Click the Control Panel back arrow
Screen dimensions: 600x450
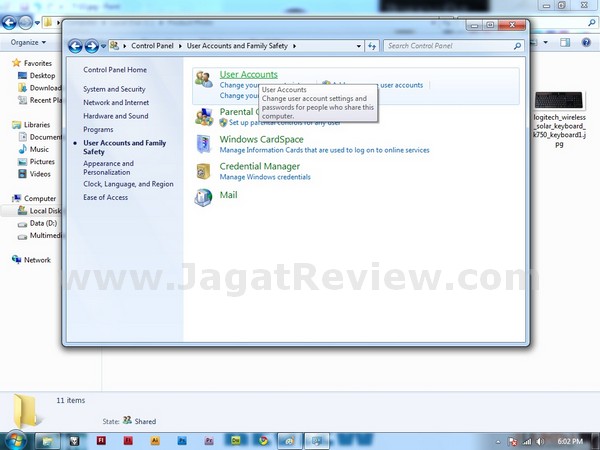click(75, 46)
